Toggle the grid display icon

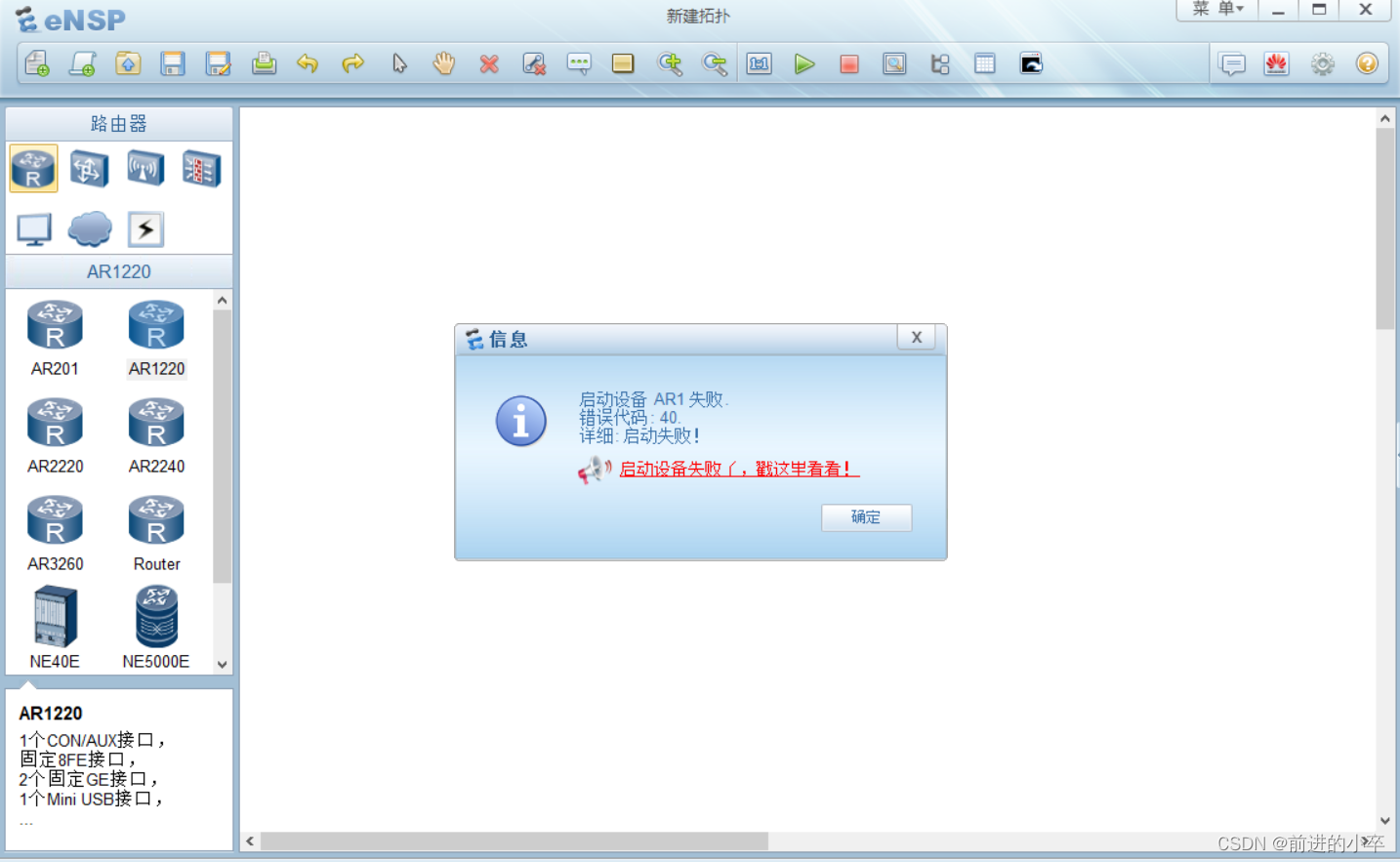(x=985, y=64)
